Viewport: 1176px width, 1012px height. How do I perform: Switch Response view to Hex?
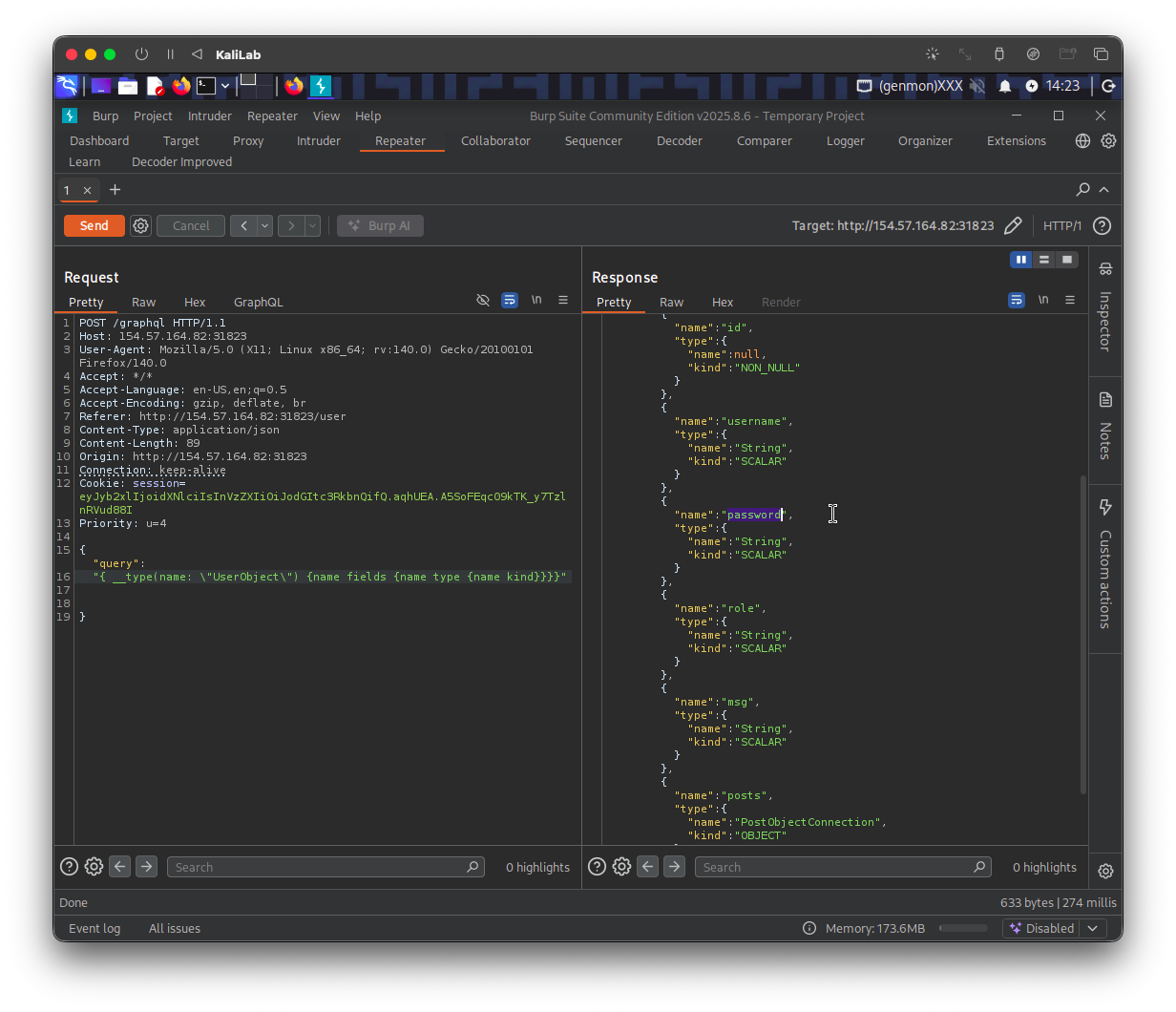(x=723, y=303)
